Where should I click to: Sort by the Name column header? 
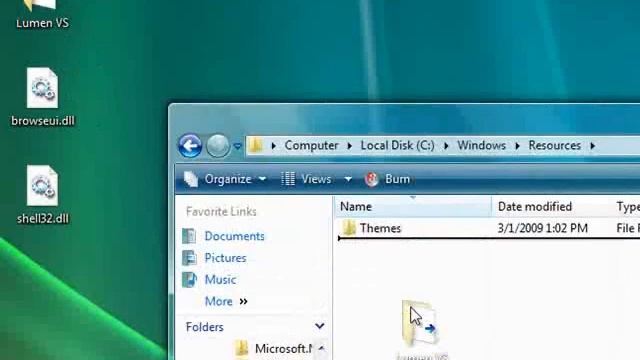(x=413, y=207)
